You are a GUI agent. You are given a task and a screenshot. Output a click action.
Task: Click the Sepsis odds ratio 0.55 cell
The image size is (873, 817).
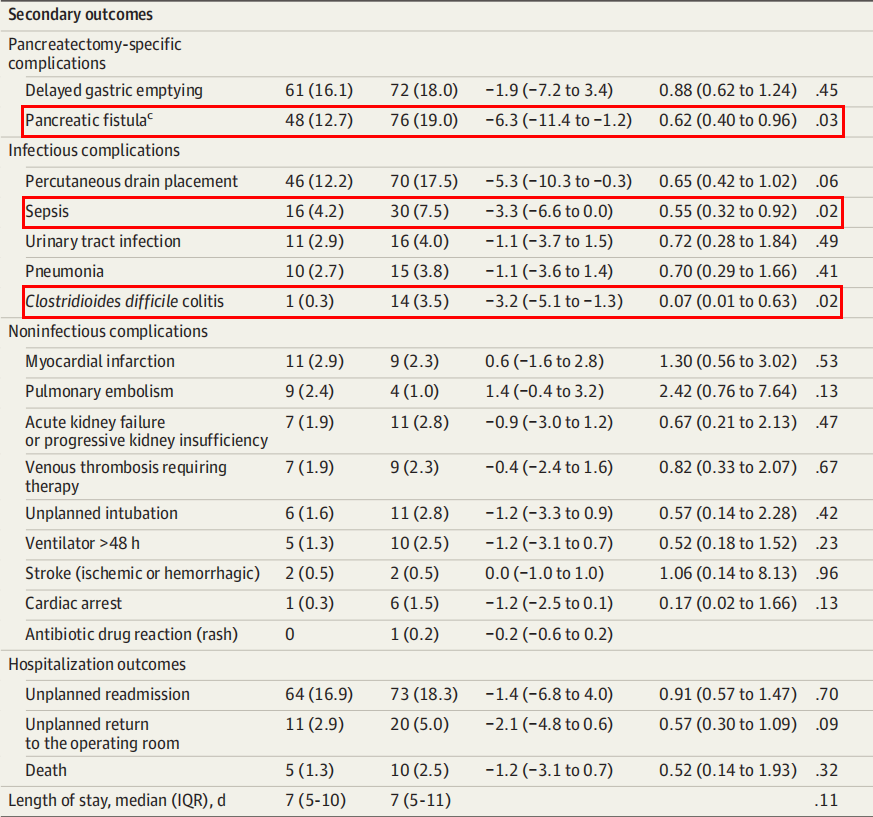pos(727,212)
